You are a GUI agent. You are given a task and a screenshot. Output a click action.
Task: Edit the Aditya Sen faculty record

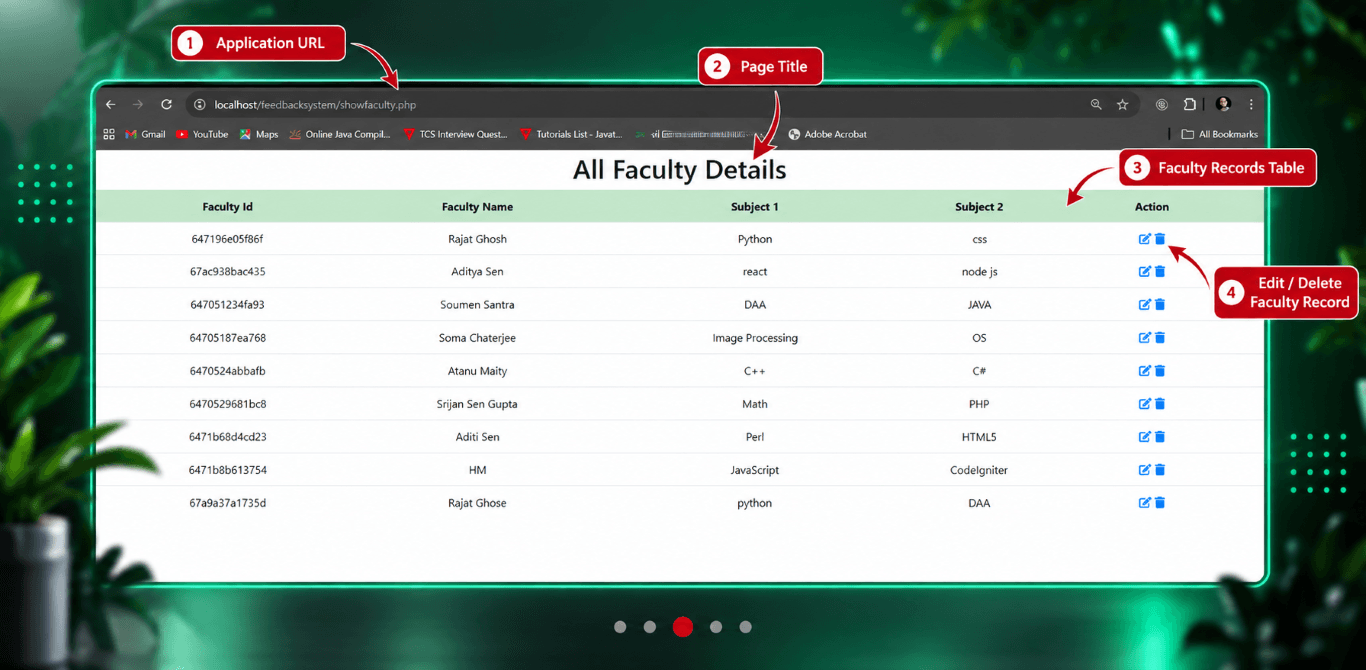point(1145,272)
